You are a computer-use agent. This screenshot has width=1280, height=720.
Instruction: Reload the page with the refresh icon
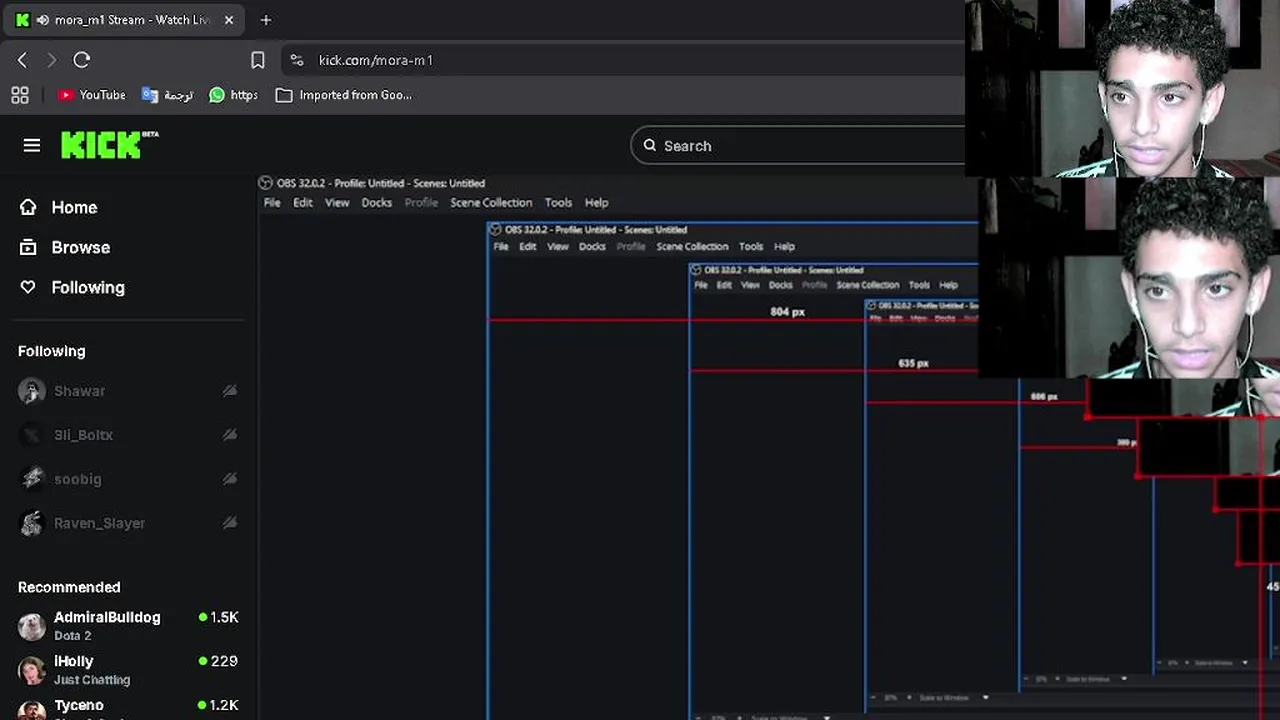(82, 60)
